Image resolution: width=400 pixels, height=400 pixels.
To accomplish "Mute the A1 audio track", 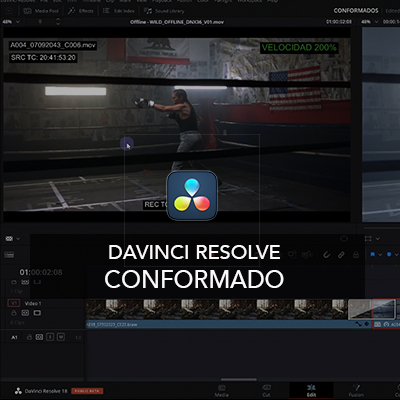I will pyautogui.click(x=61, y=337).
